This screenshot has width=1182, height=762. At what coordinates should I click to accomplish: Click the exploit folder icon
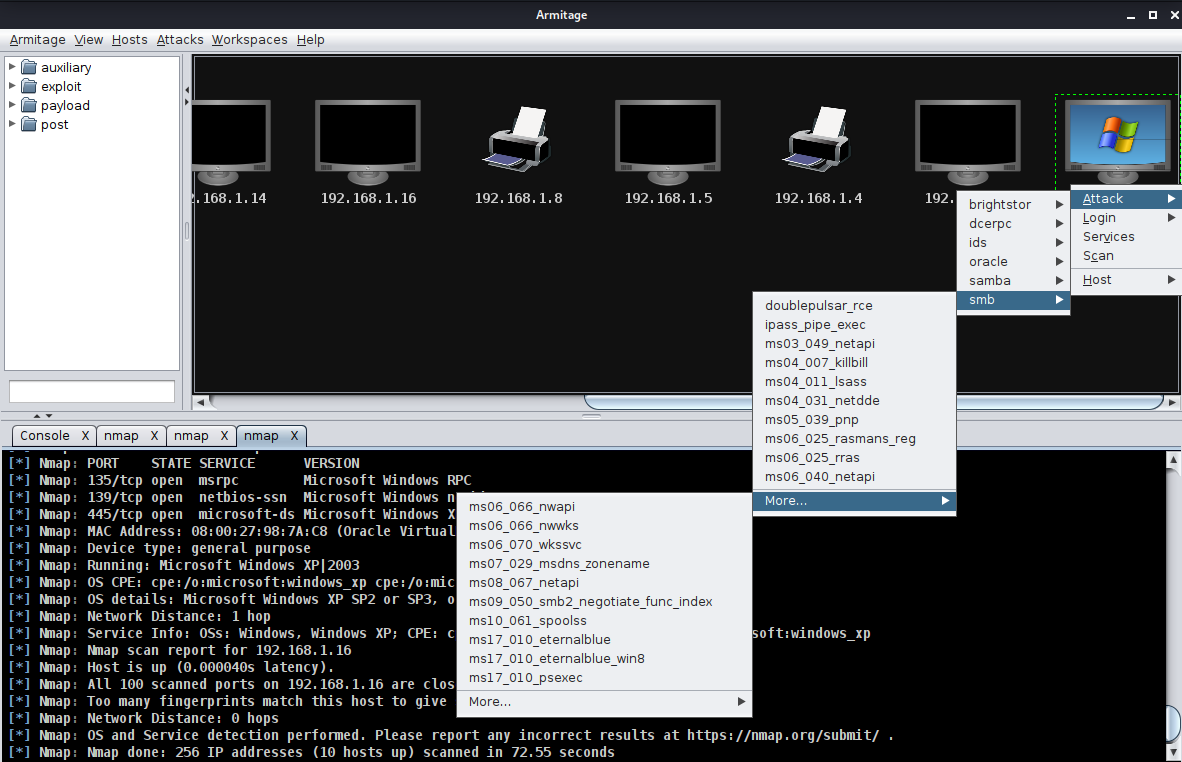tap(29, 86)
